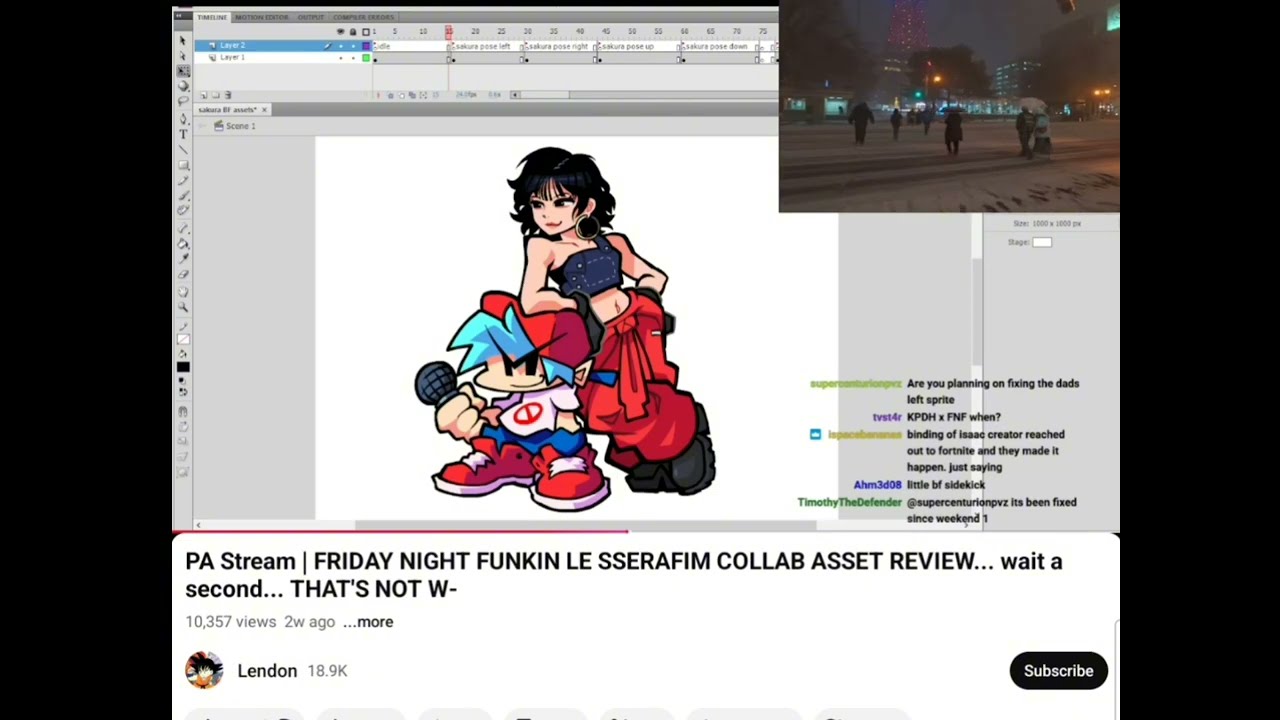Close the sakura BF assets document tab
Image resolution: width=1280 pixels, height=720 pixels.
click(265, 109)
